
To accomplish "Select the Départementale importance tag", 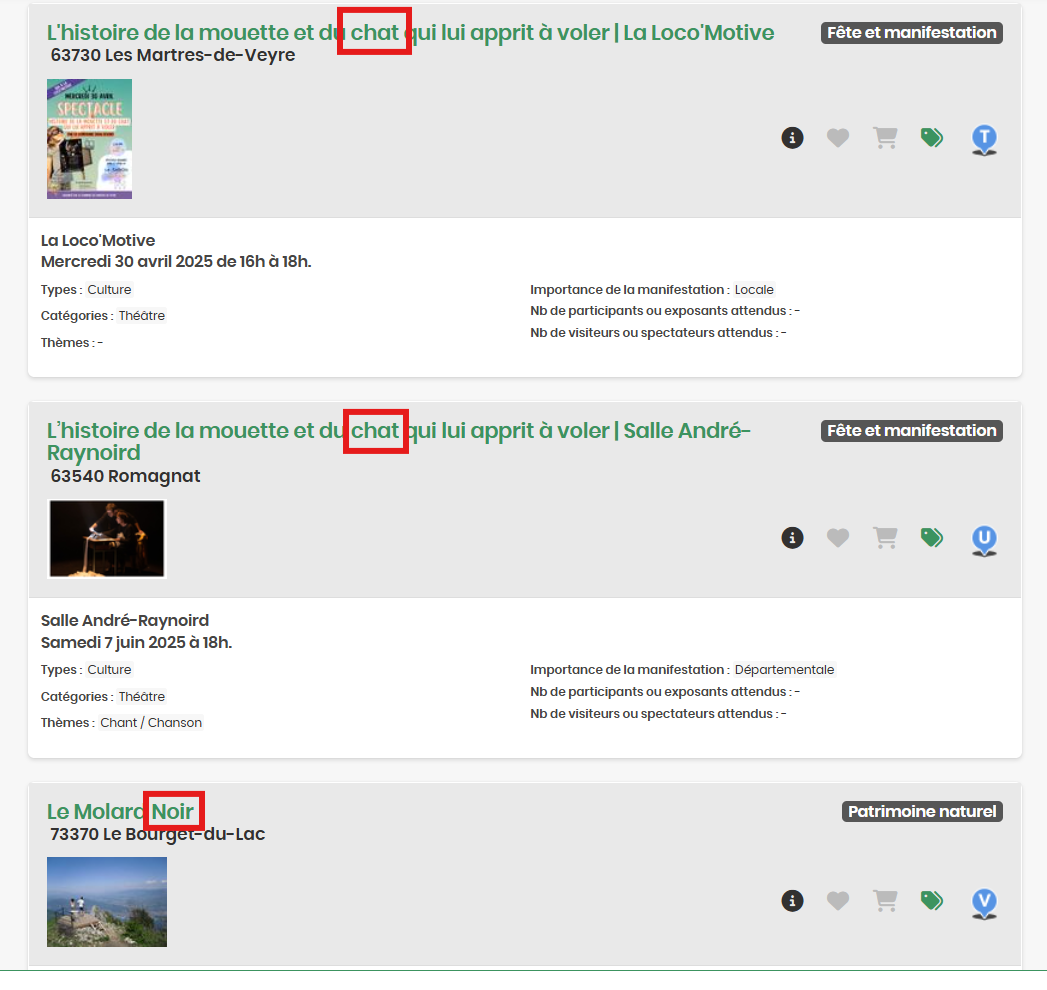I will coord(785,670).
